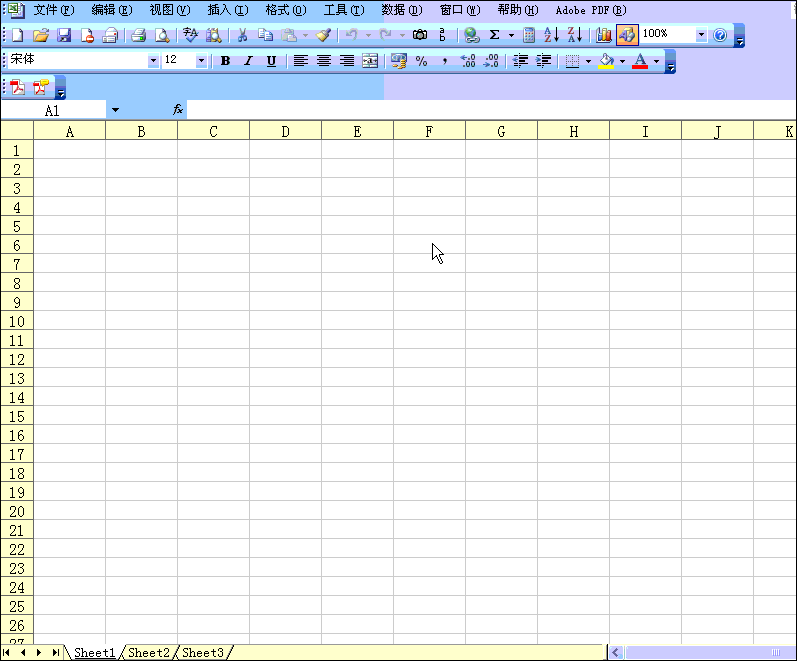Open the 文件(F) menu
797x661 pixels.
pyautogui.click(x=53, y=10)
